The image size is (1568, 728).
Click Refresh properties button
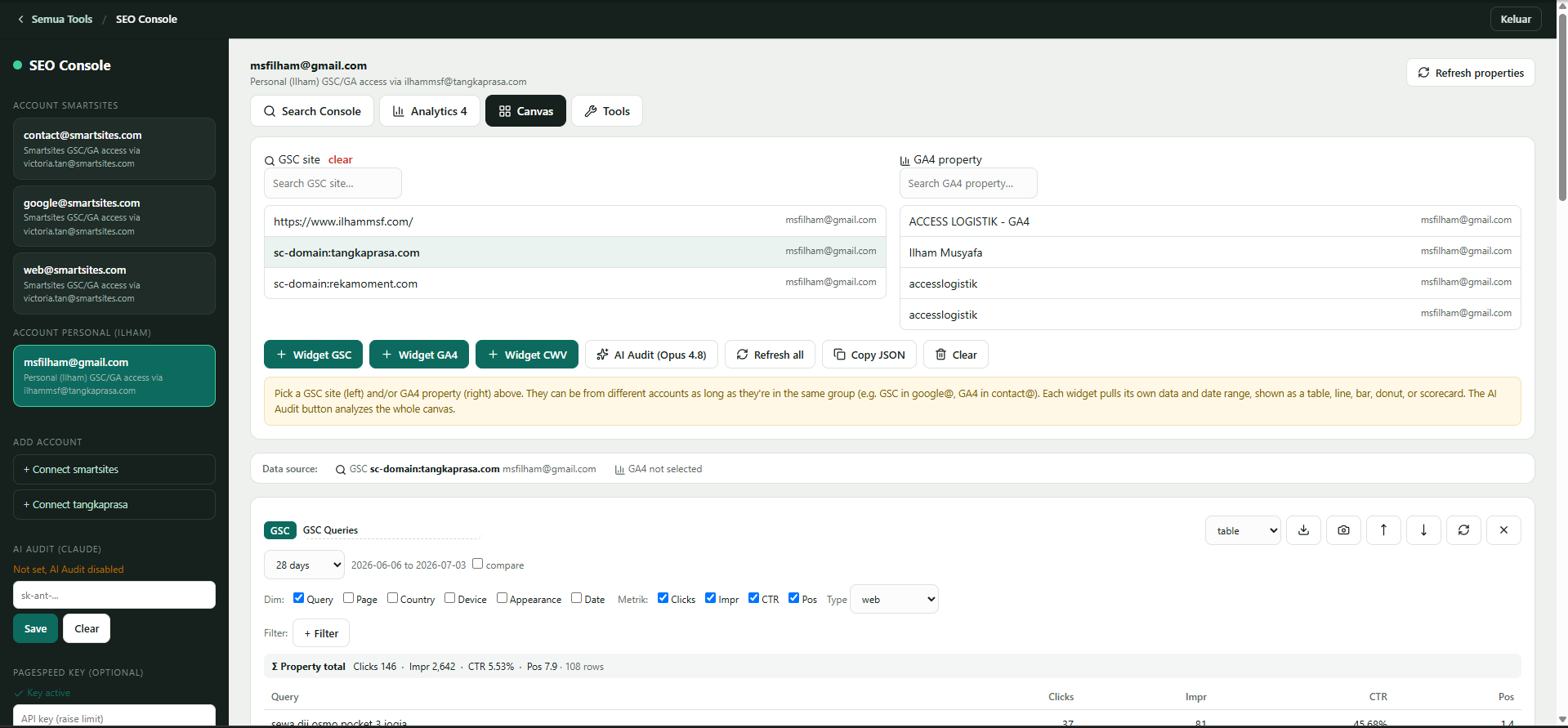(x=1470, y=73)
